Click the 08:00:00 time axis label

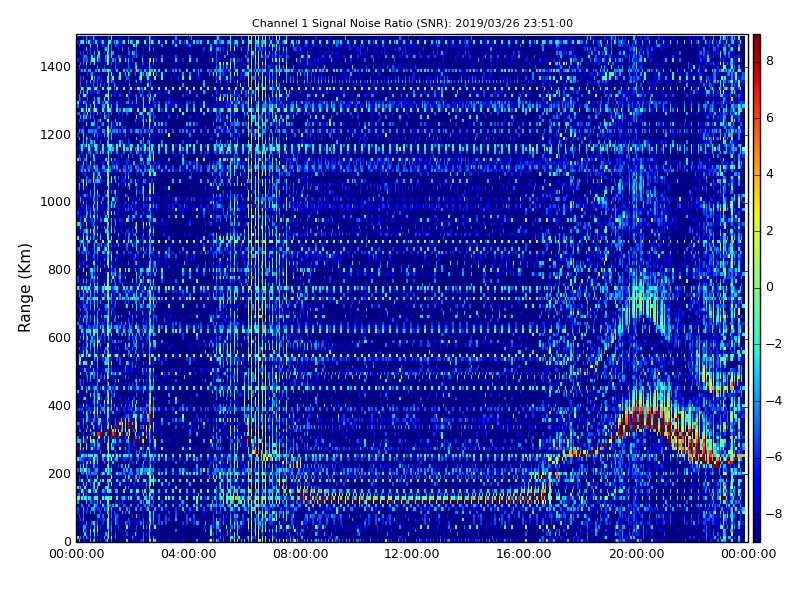point(301,554)
